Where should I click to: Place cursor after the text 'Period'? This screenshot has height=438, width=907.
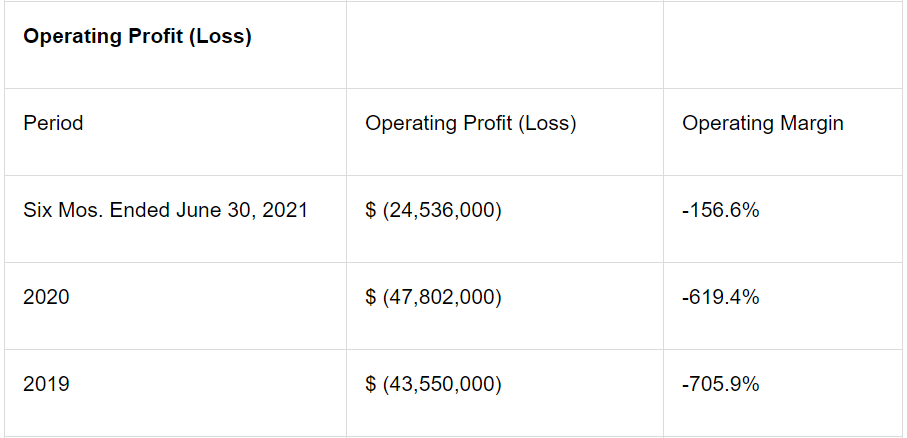(x=85, y=124)
